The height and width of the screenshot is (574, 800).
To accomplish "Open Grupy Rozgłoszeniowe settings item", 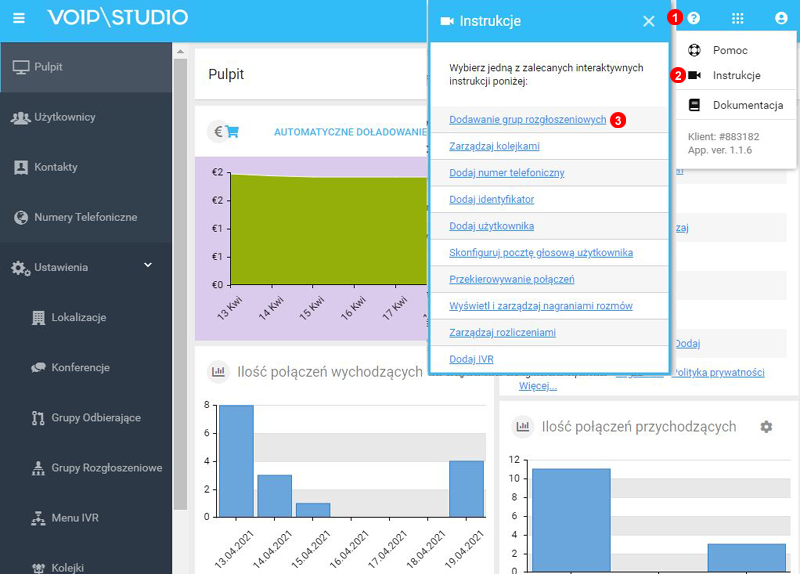I will 106,467.
